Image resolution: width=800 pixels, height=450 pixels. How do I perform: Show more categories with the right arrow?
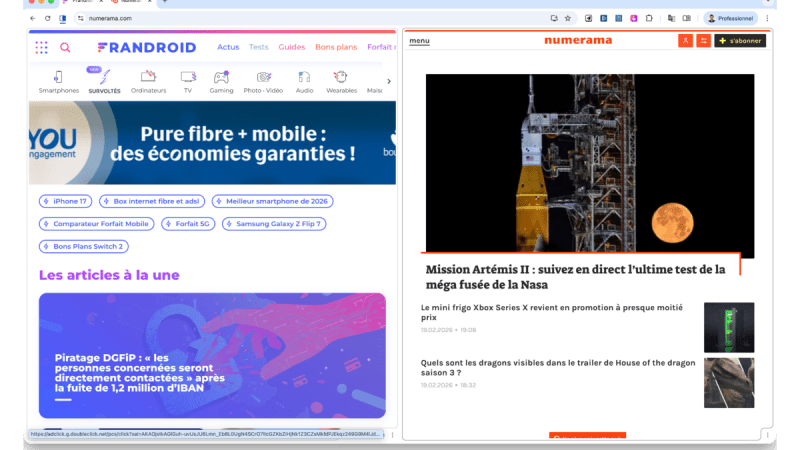(x=389, y=81)
